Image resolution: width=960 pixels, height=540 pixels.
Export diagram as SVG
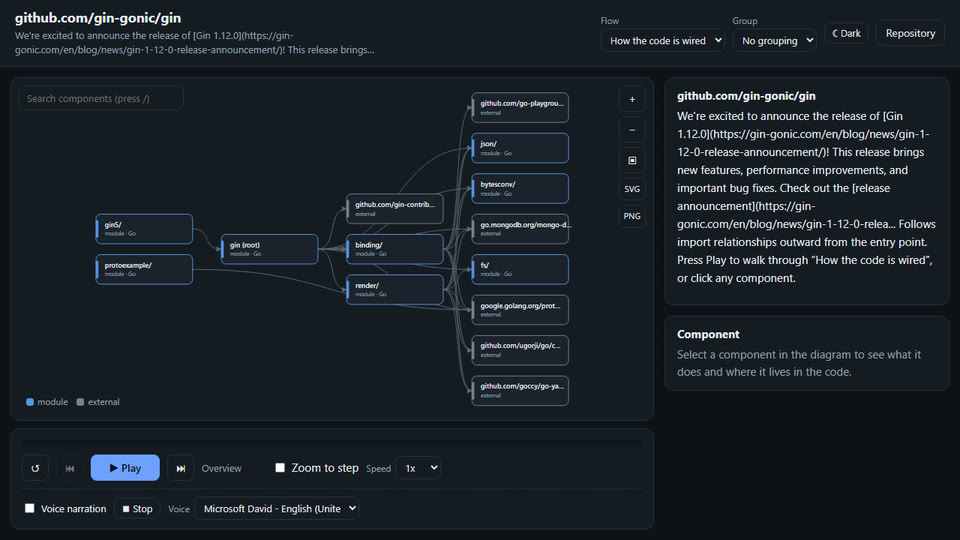[632, 189]
